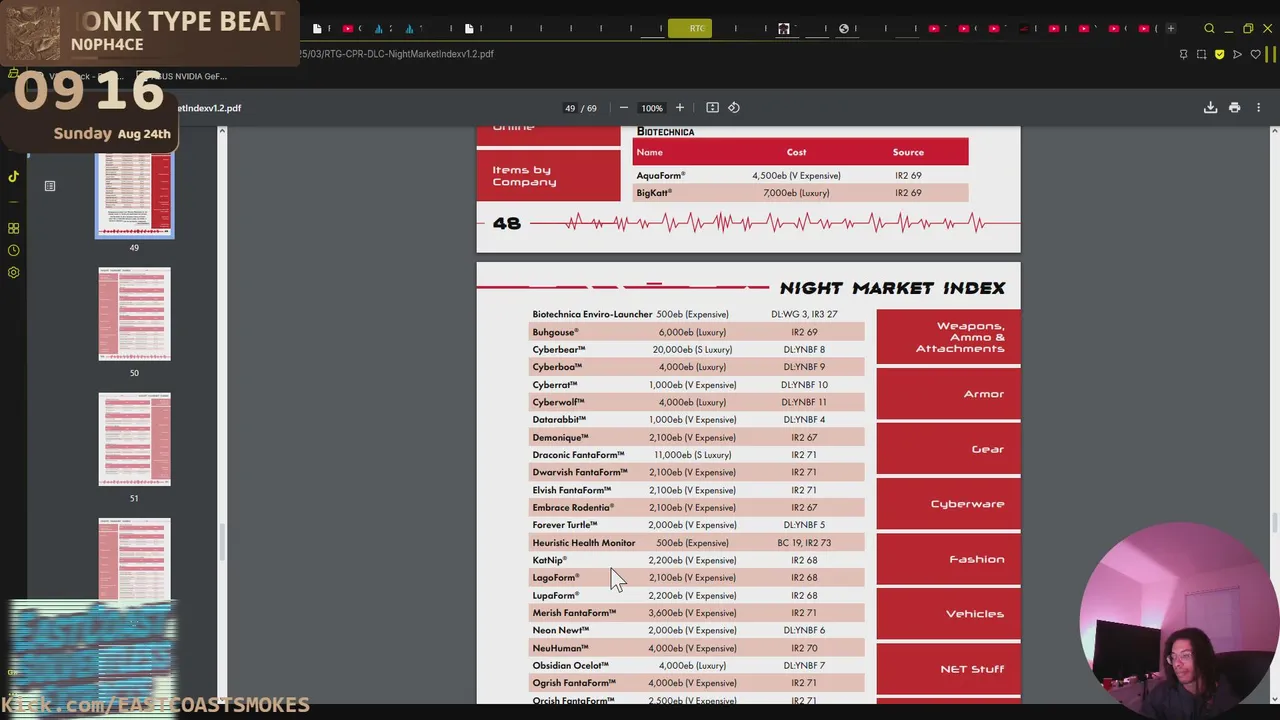Click the AquaForm table row name
Image resolution: width=1280 pixels, height=720 pixels.
click(x=660, y=176)
